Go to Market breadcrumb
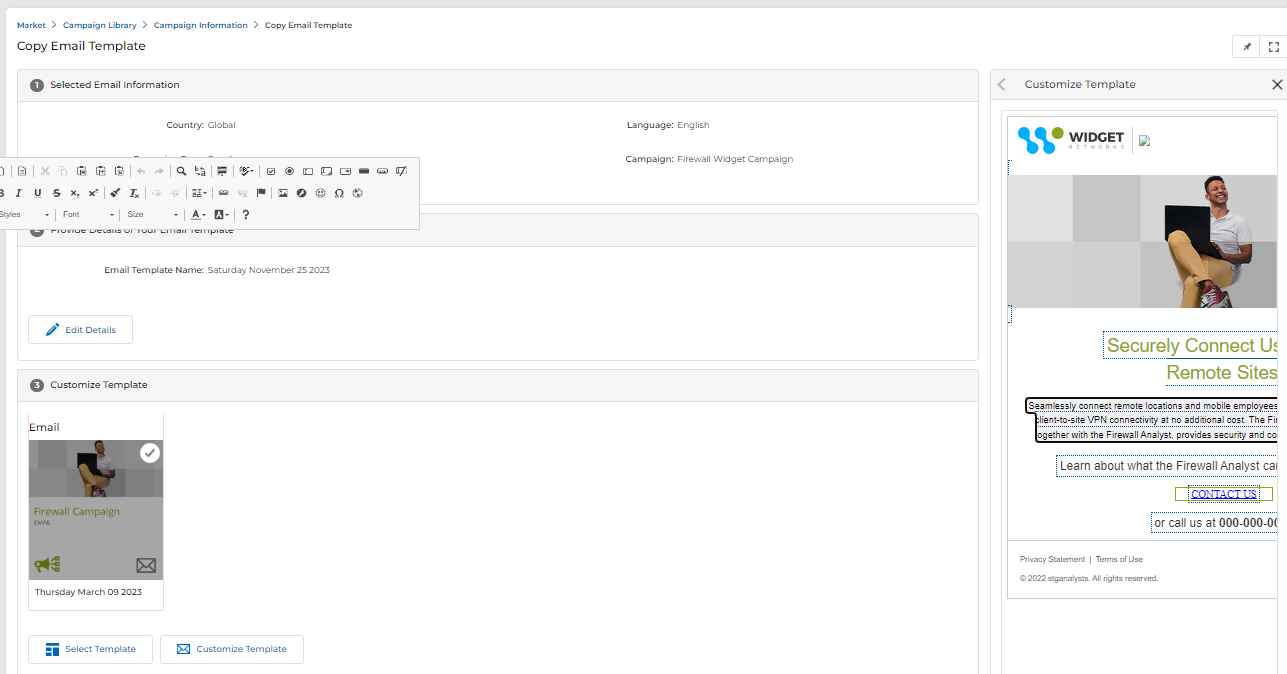Viewport: 1287px width, 674px height. point(31,25)
